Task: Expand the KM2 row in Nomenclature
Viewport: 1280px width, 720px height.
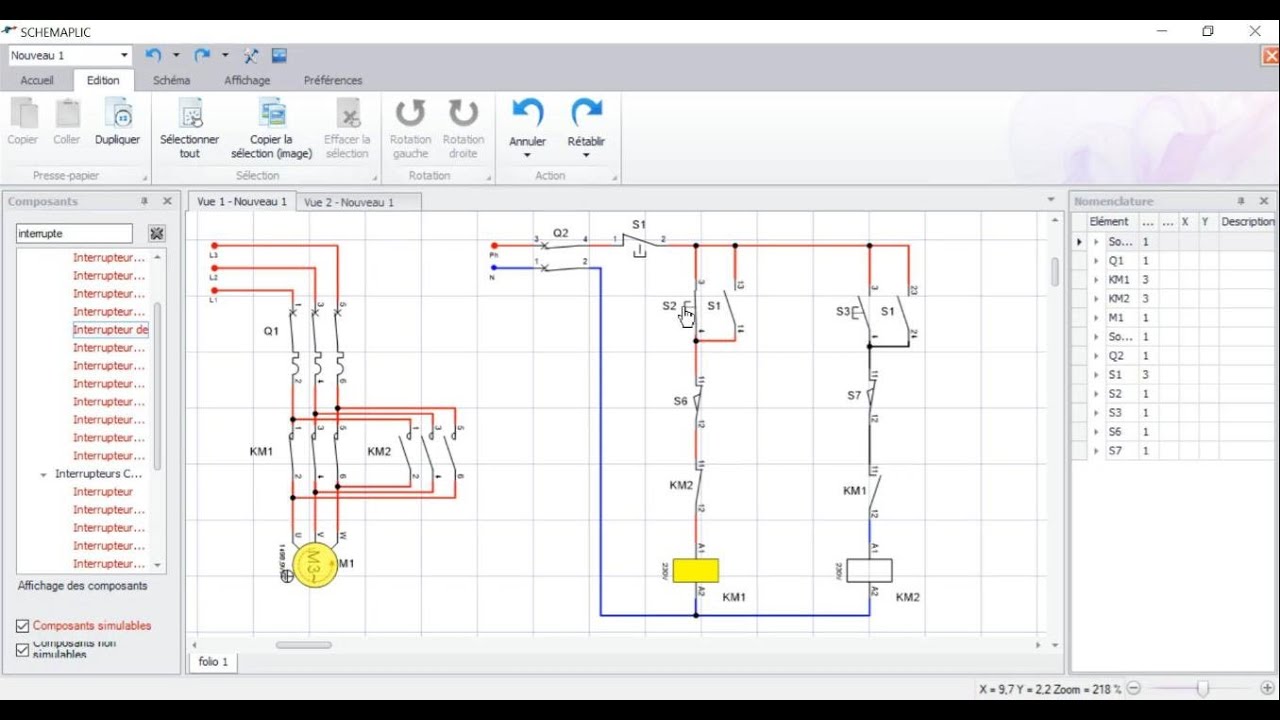Action: click(1096, 299)
